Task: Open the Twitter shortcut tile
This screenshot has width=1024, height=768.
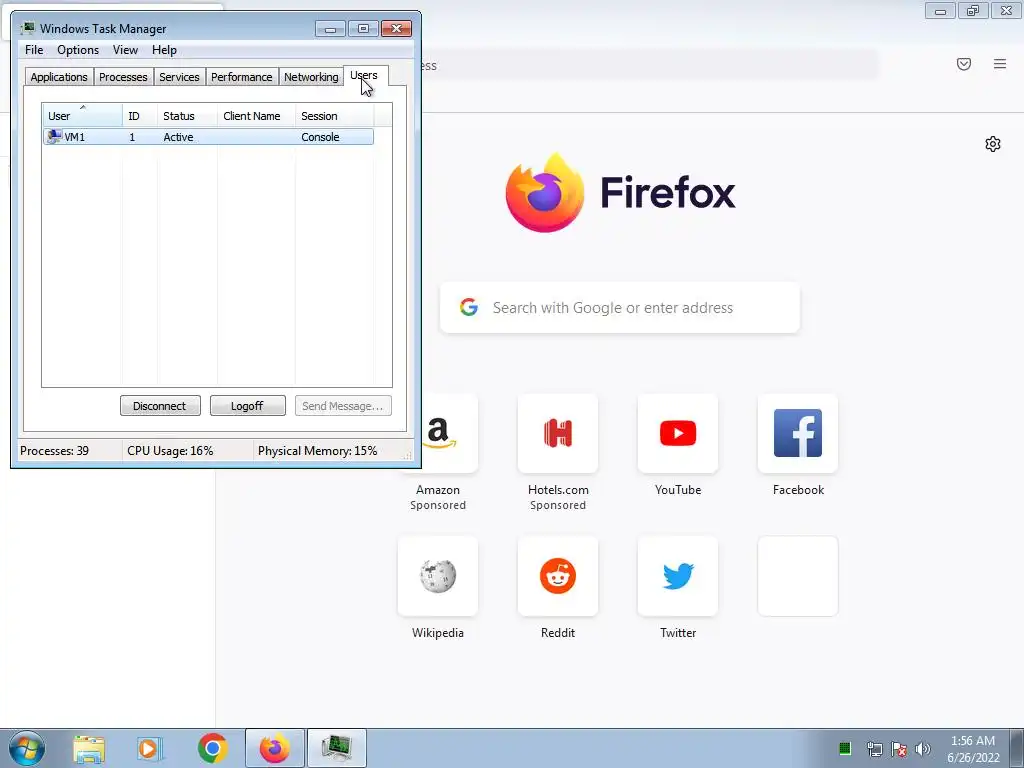Action: (678, 576)
